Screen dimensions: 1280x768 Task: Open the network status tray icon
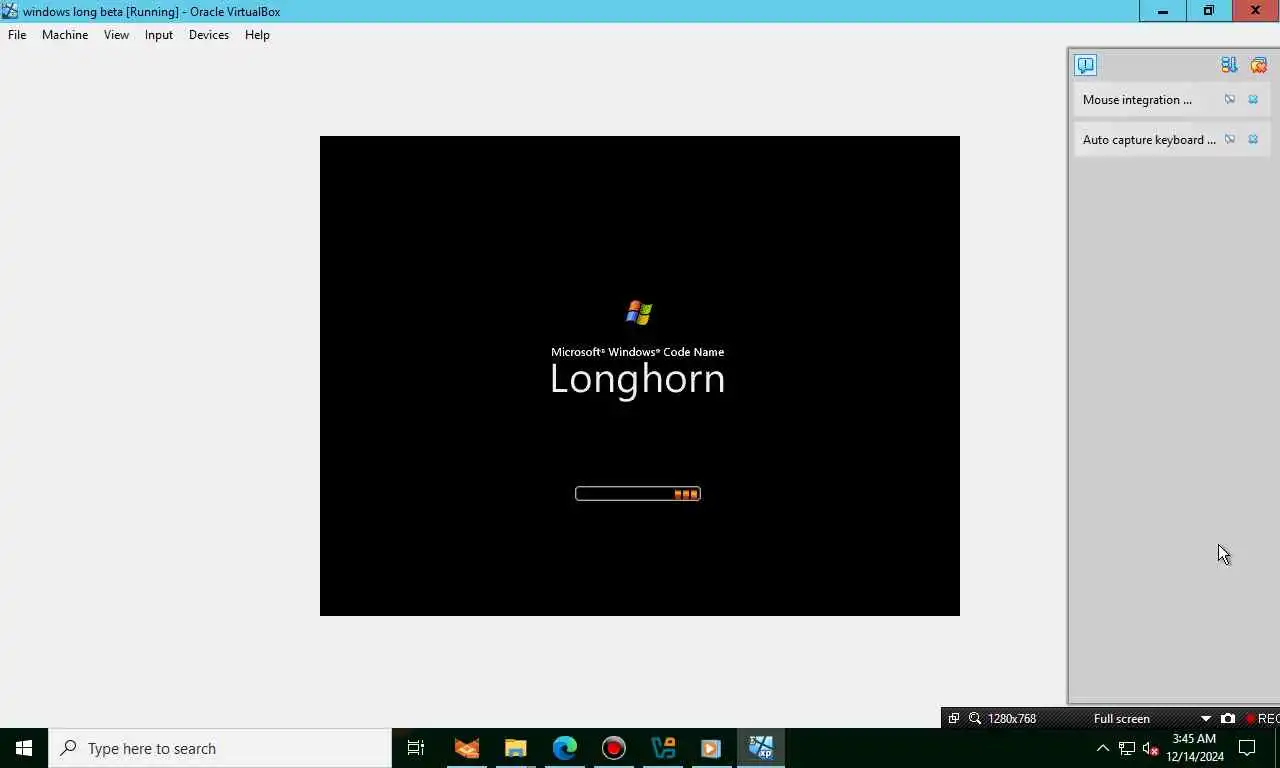pos(1127,748)
